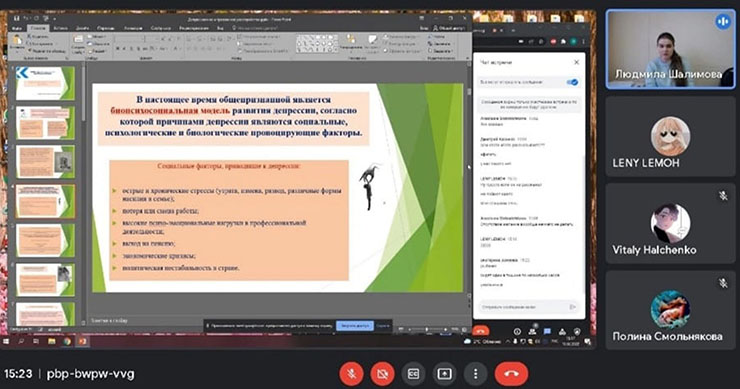The image size is (740, 389).
Task: Select the third slide thumbnail with a photo
Action: tap(45, 162)
